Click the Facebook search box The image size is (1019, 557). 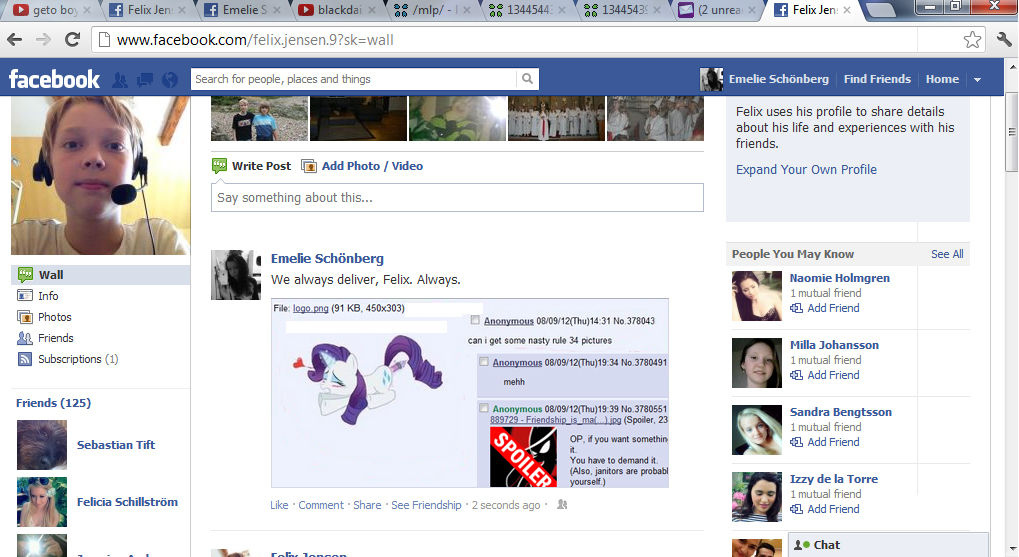click(354, 79)
